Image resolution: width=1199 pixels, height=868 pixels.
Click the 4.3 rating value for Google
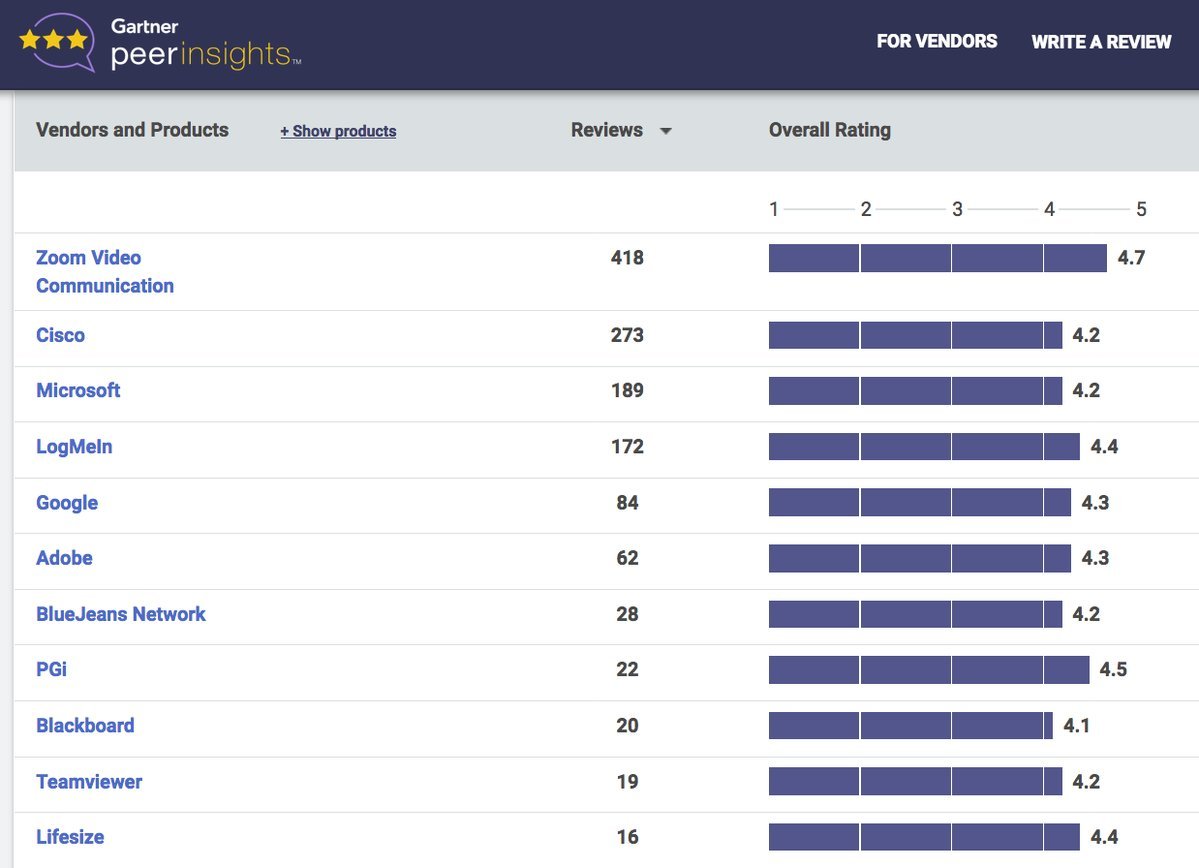(1095, 502)
